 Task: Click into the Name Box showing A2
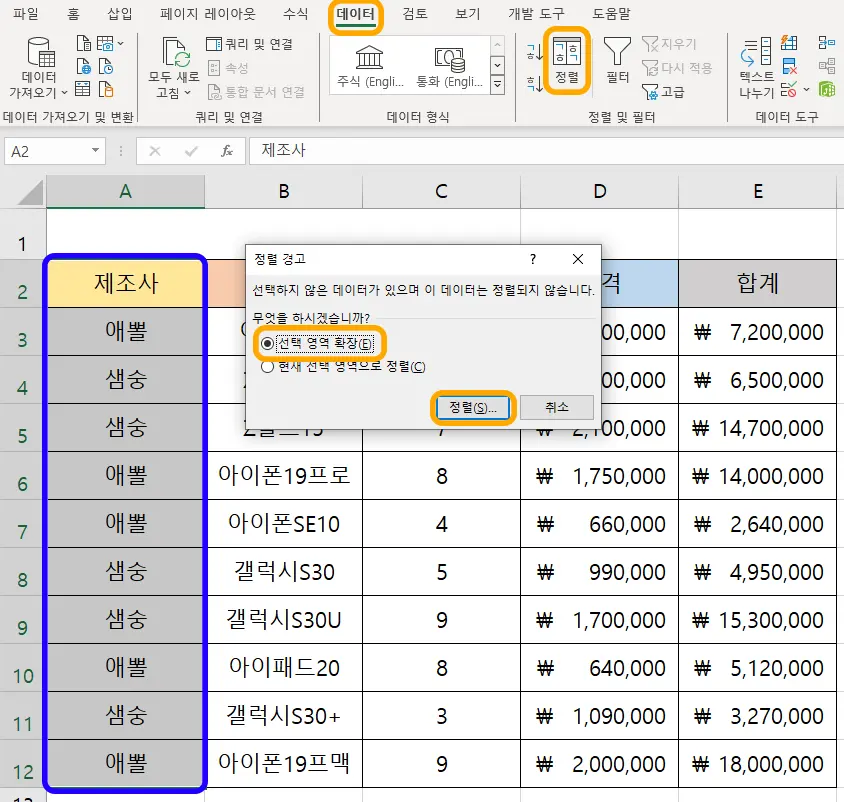point(47,151)
